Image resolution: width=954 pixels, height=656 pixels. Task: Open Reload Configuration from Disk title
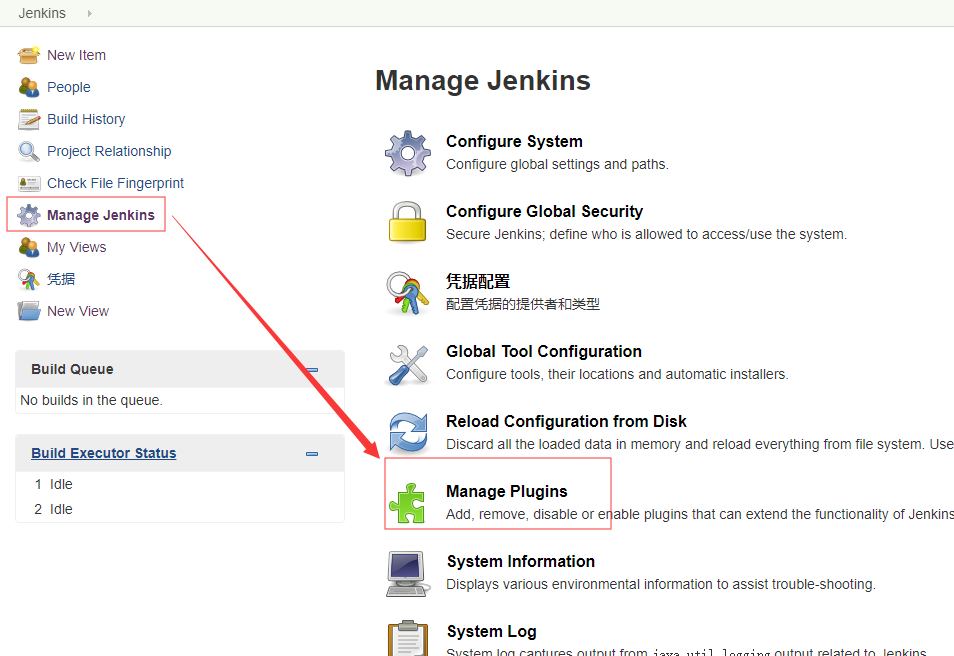point(566,422)
